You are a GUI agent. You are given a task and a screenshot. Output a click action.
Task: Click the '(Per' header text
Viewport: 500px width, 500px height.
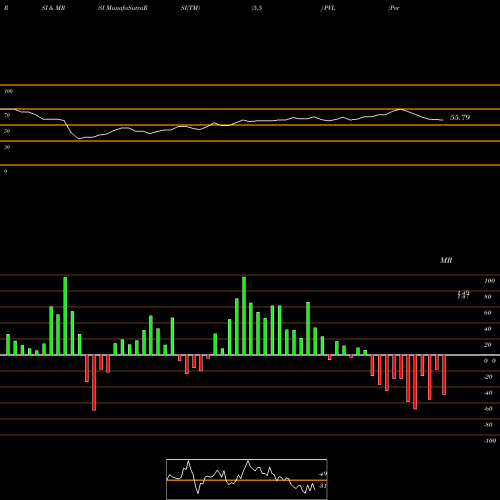[394, 8]
